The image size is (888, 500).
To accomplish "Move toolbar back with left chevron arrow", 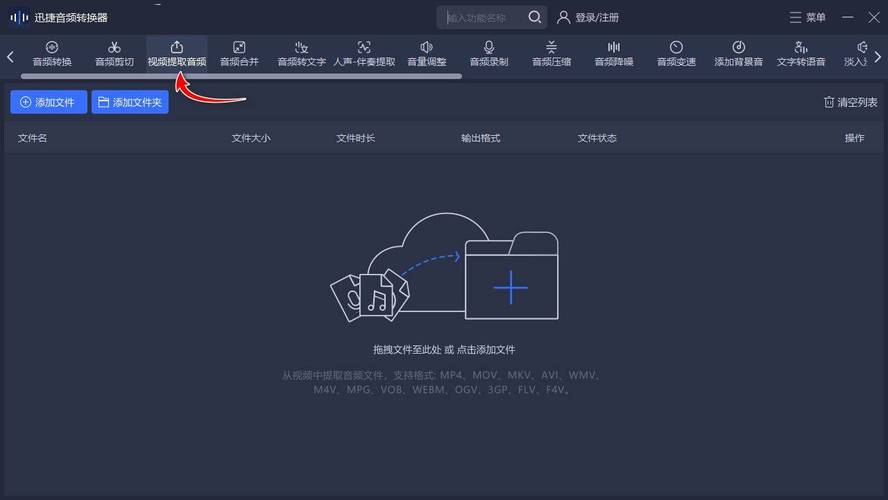I will click(10, 57).
